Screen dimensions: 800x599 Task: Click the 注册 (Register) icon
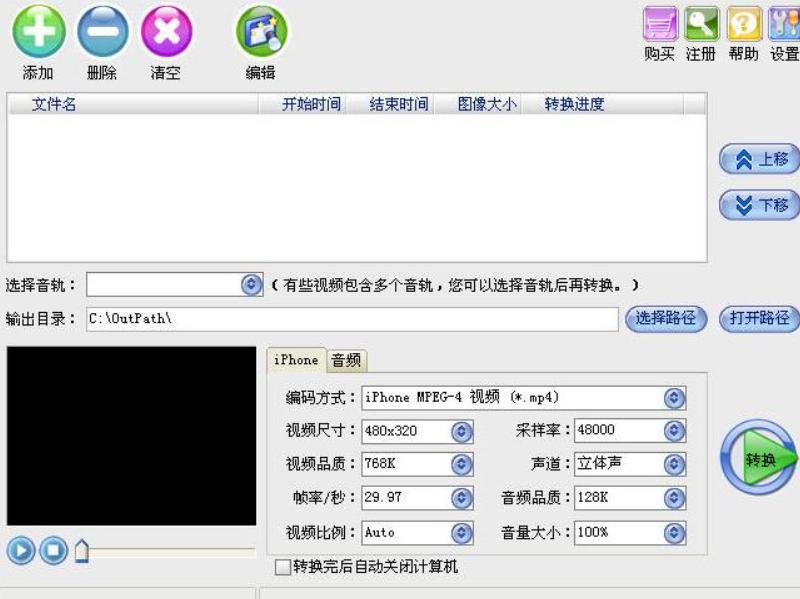[700, 25]
